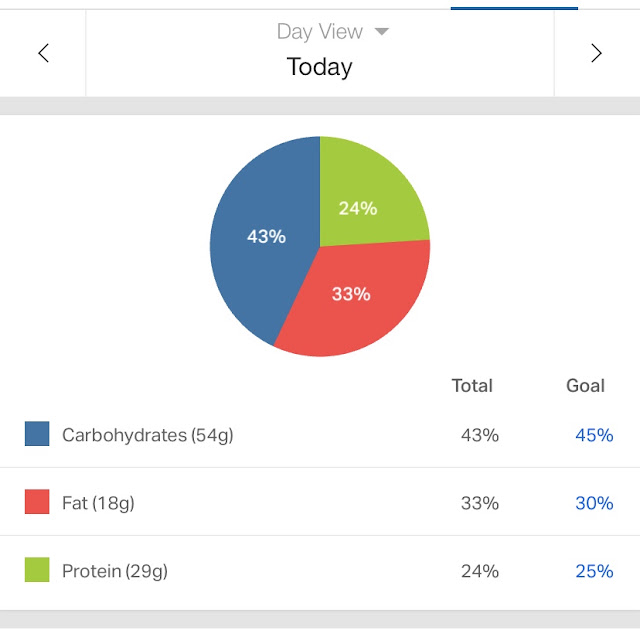Edit the 25% protein goal
This screenshot has width=640, height=640.
click(x=594, y=571)
